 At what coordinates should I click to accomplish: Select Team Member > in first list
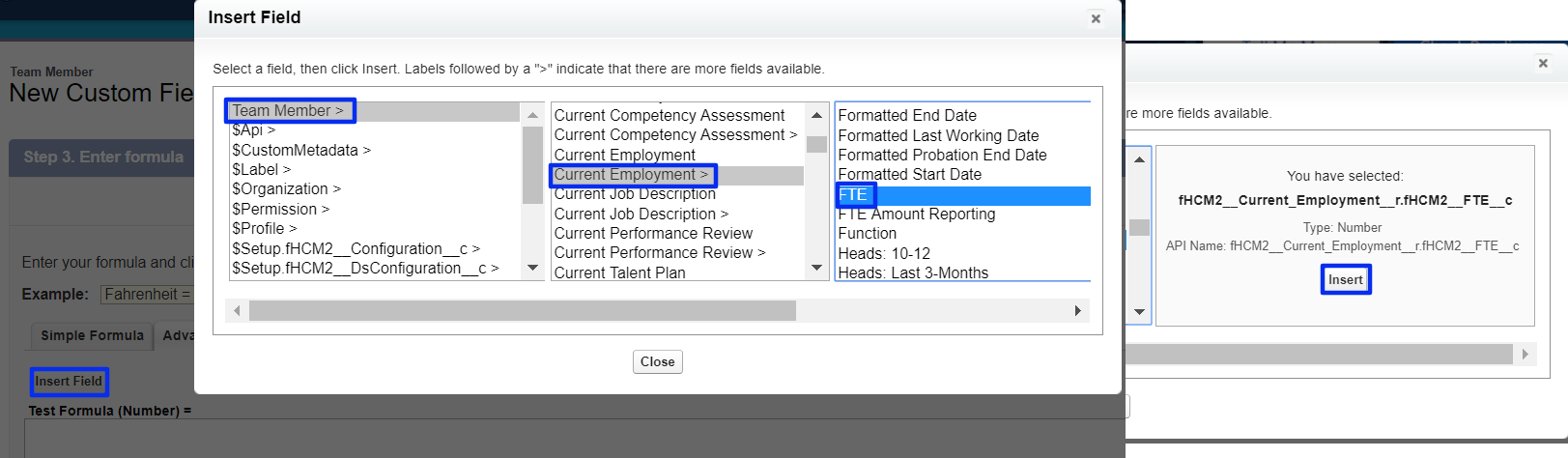pos(288,111)
